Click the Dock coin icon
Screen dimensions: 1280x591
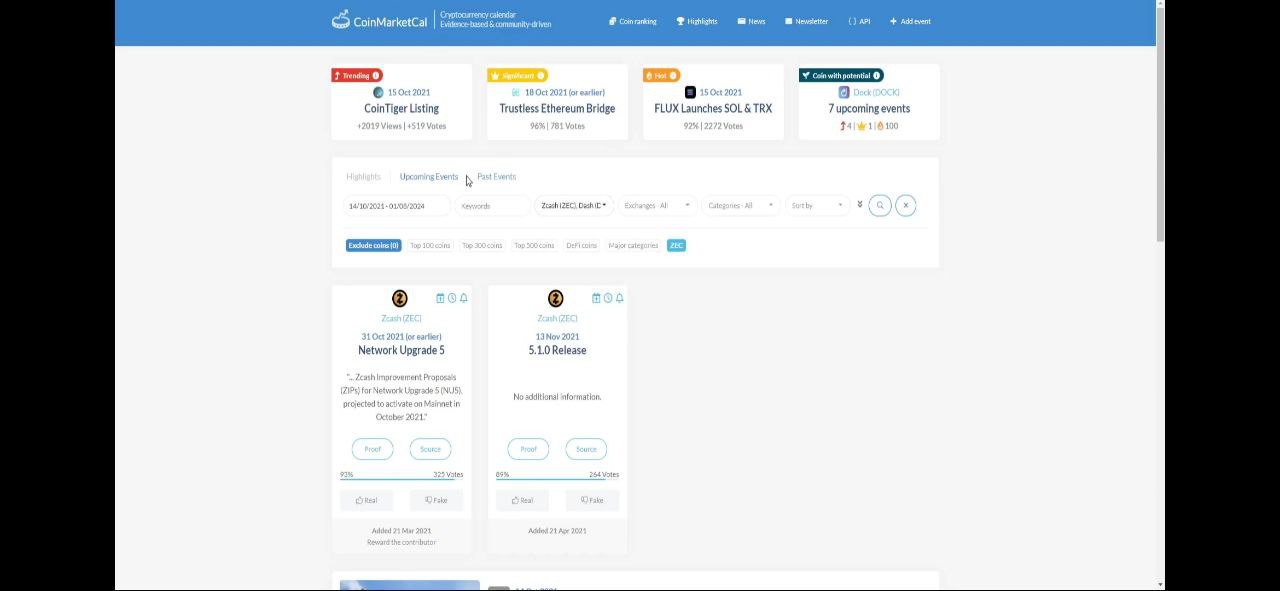pyautogui.click(x=845, y=92)
